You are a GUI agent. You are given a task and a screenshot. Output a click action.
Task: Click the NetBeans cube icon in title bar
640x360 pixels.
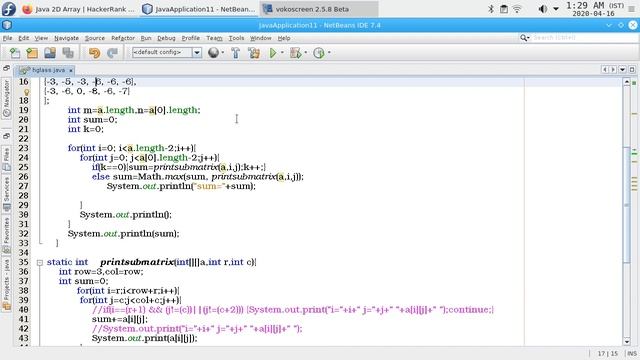(7, 25)
